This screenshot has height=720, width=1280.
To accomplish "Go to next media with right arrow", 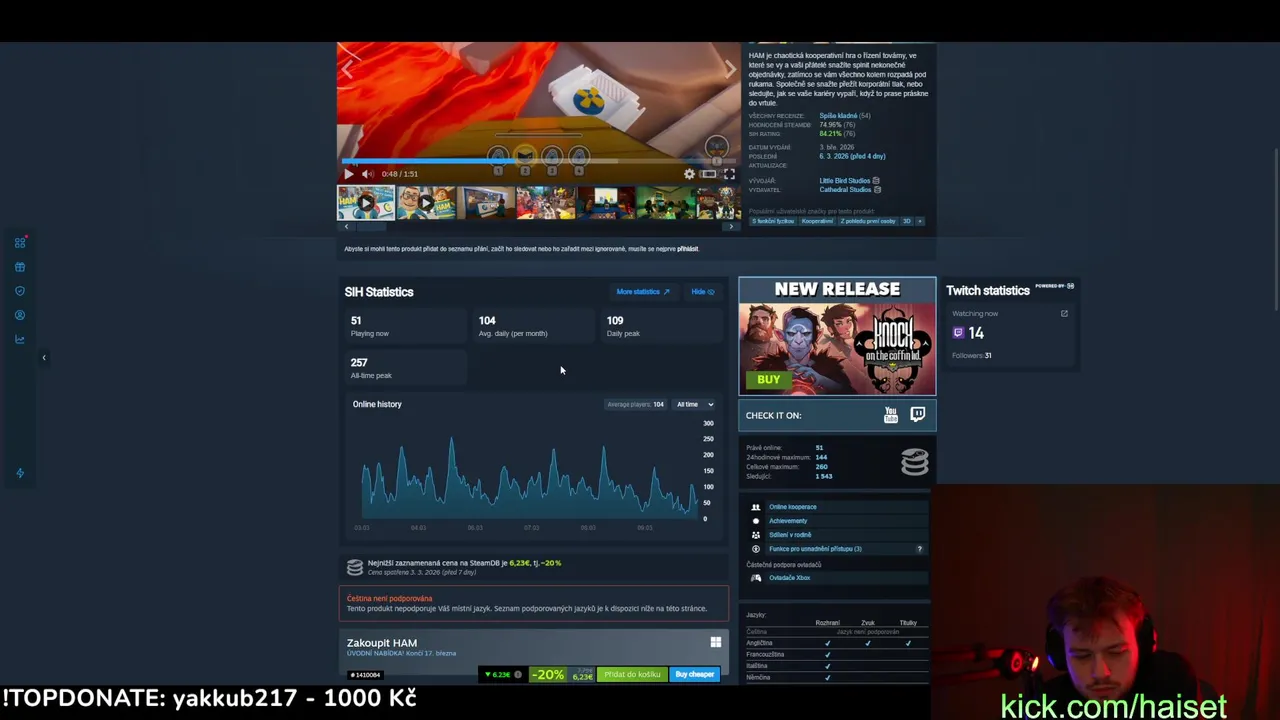I will [729, 68].
